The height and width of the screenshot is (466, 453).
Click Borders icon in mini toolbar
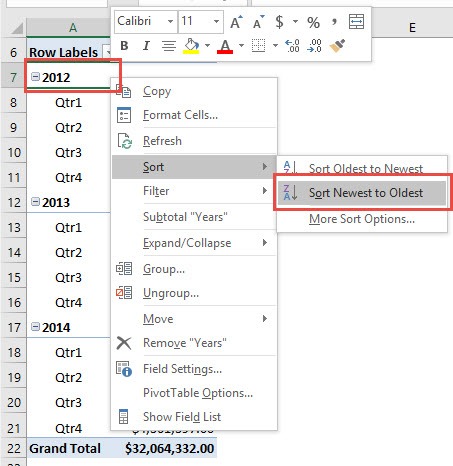click(258, 46)
